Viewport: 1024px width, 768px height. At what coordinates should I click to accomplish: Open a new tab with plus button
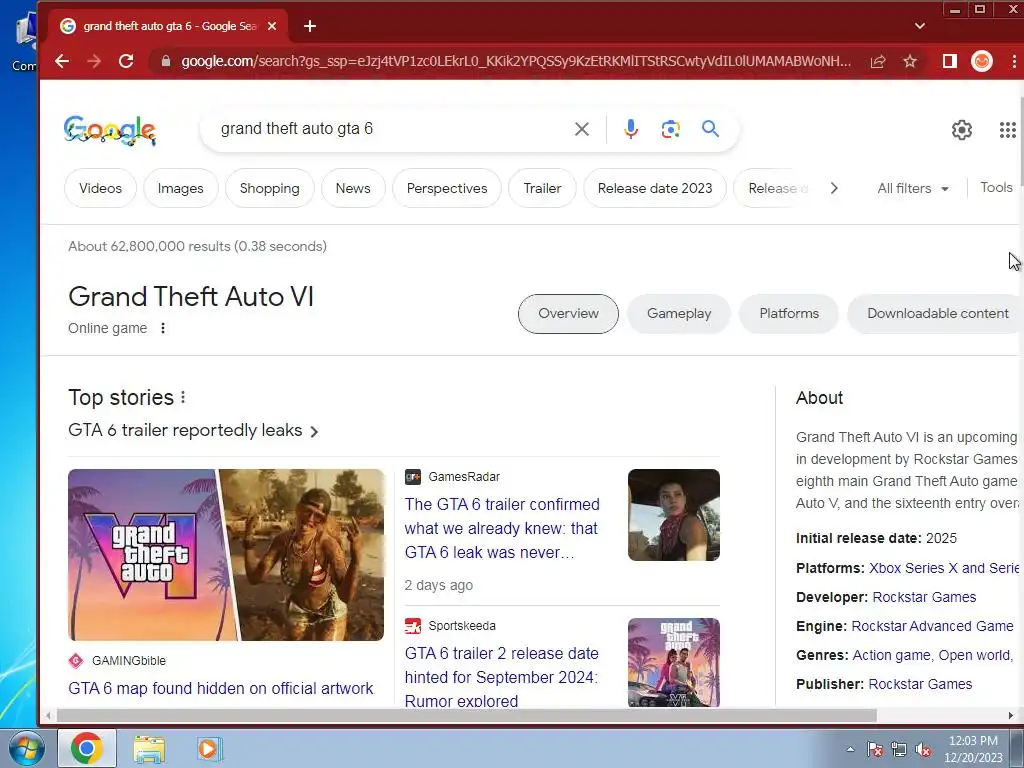click(310, 26)
